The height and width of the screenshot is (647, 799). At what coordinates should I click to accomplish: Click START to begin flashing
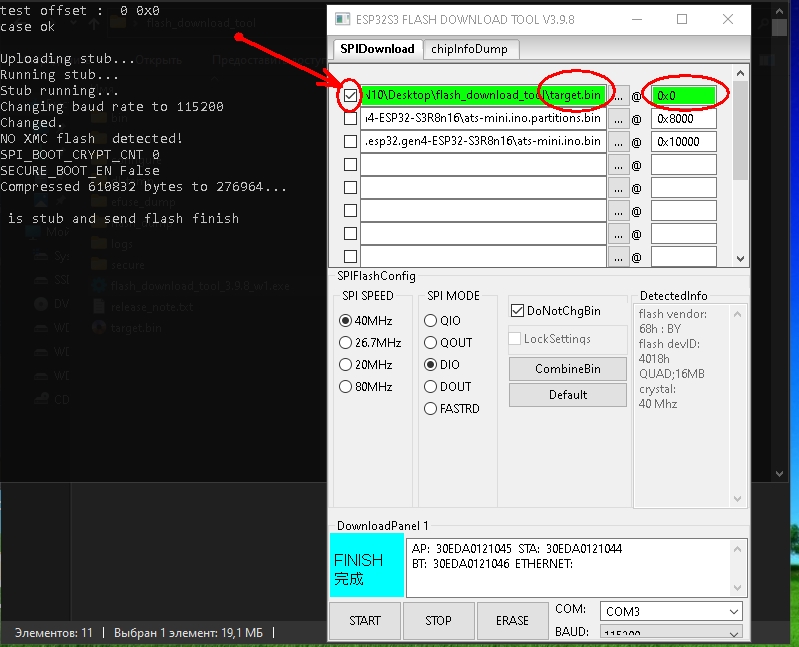365,621
